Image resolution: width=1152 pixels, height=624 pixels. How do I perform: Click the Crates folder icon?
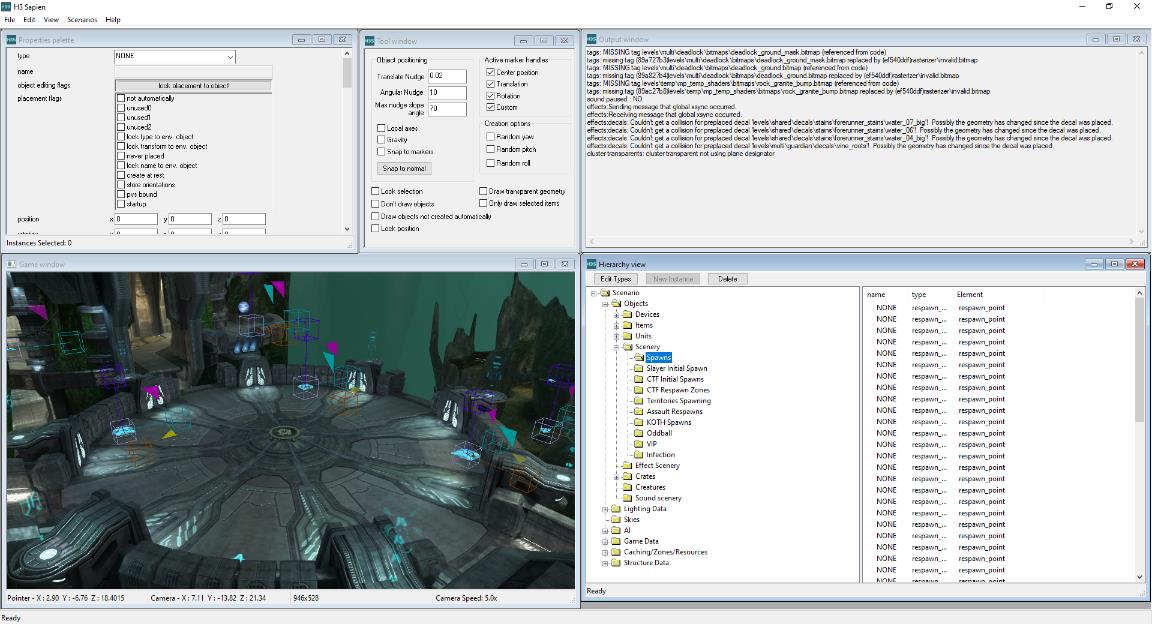[x=627, y=476]
